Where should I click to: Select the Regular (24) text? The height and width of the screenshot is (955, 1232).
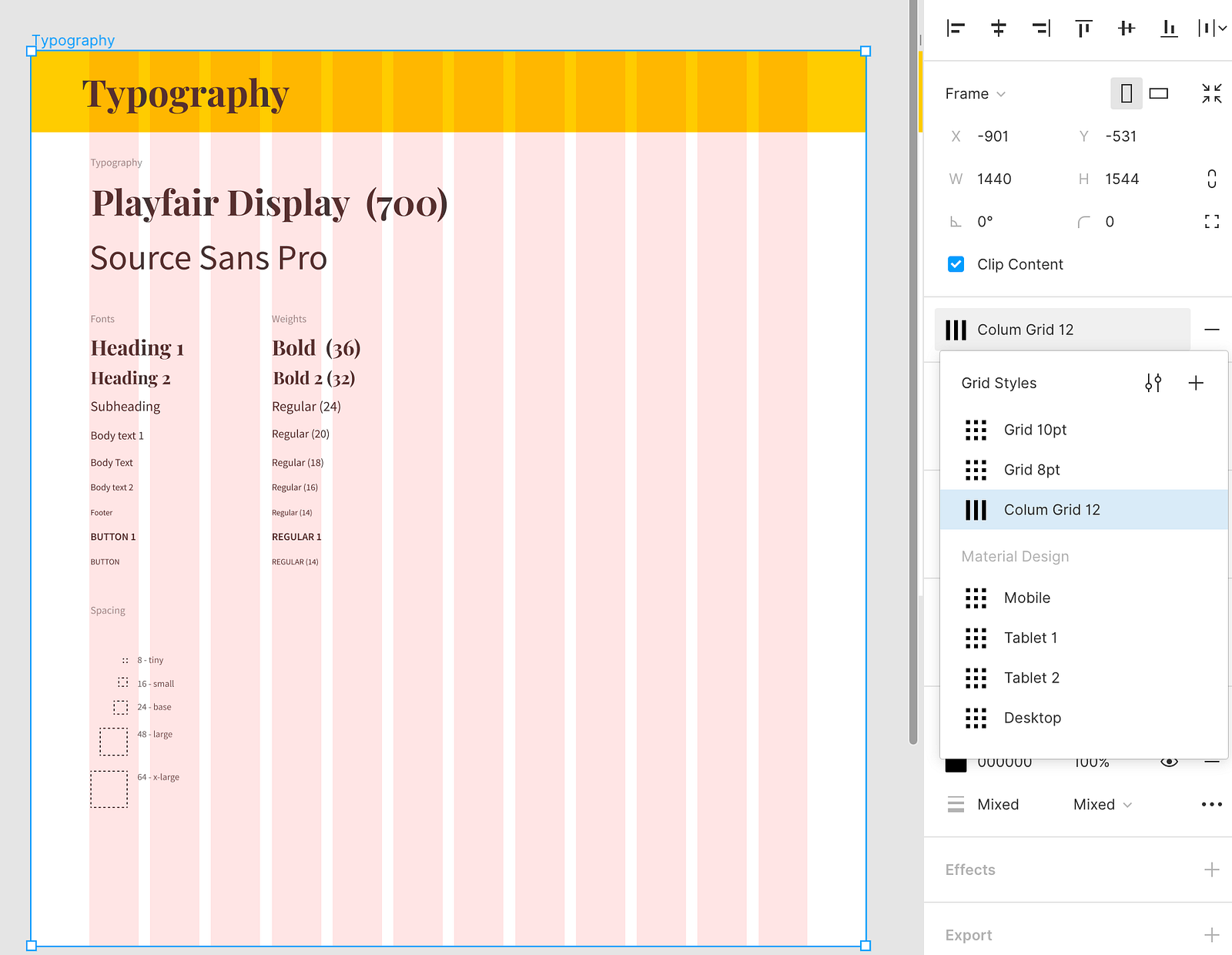point(306,407)
